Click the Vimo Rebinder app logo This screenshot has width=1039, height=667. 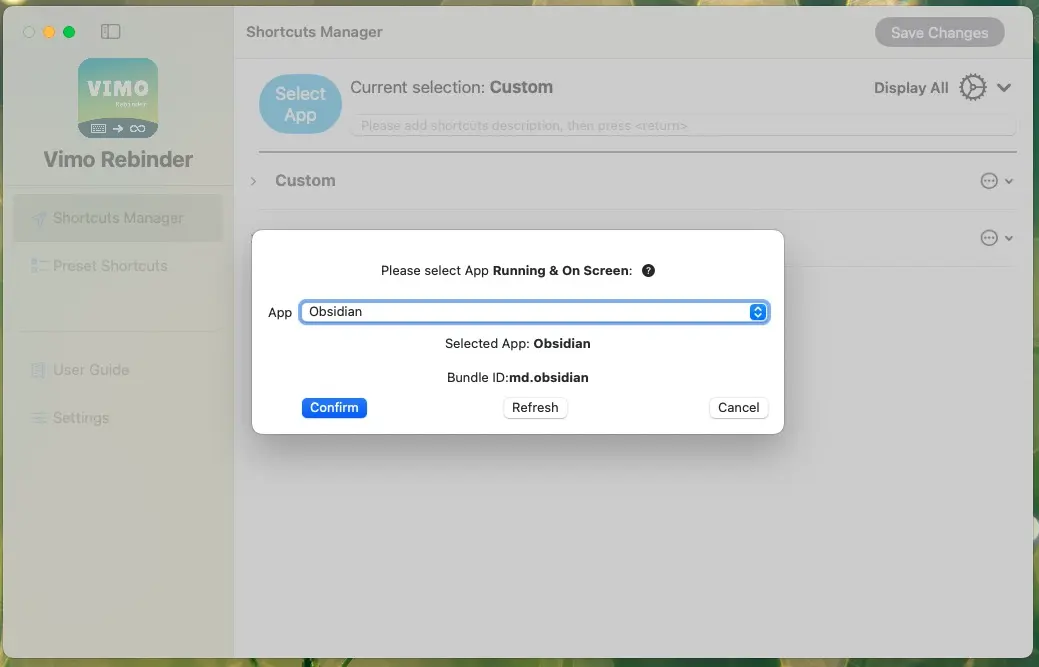[x=118, y=98]
